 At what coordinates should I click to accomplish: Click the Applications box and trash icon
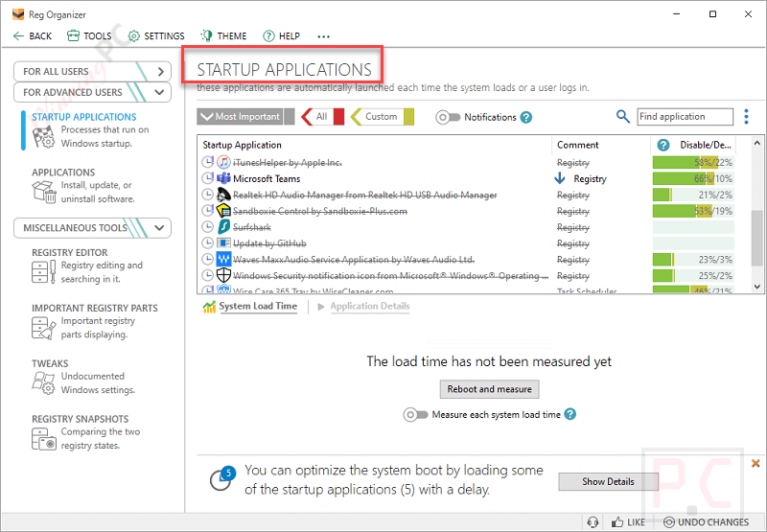coord(44,192)
